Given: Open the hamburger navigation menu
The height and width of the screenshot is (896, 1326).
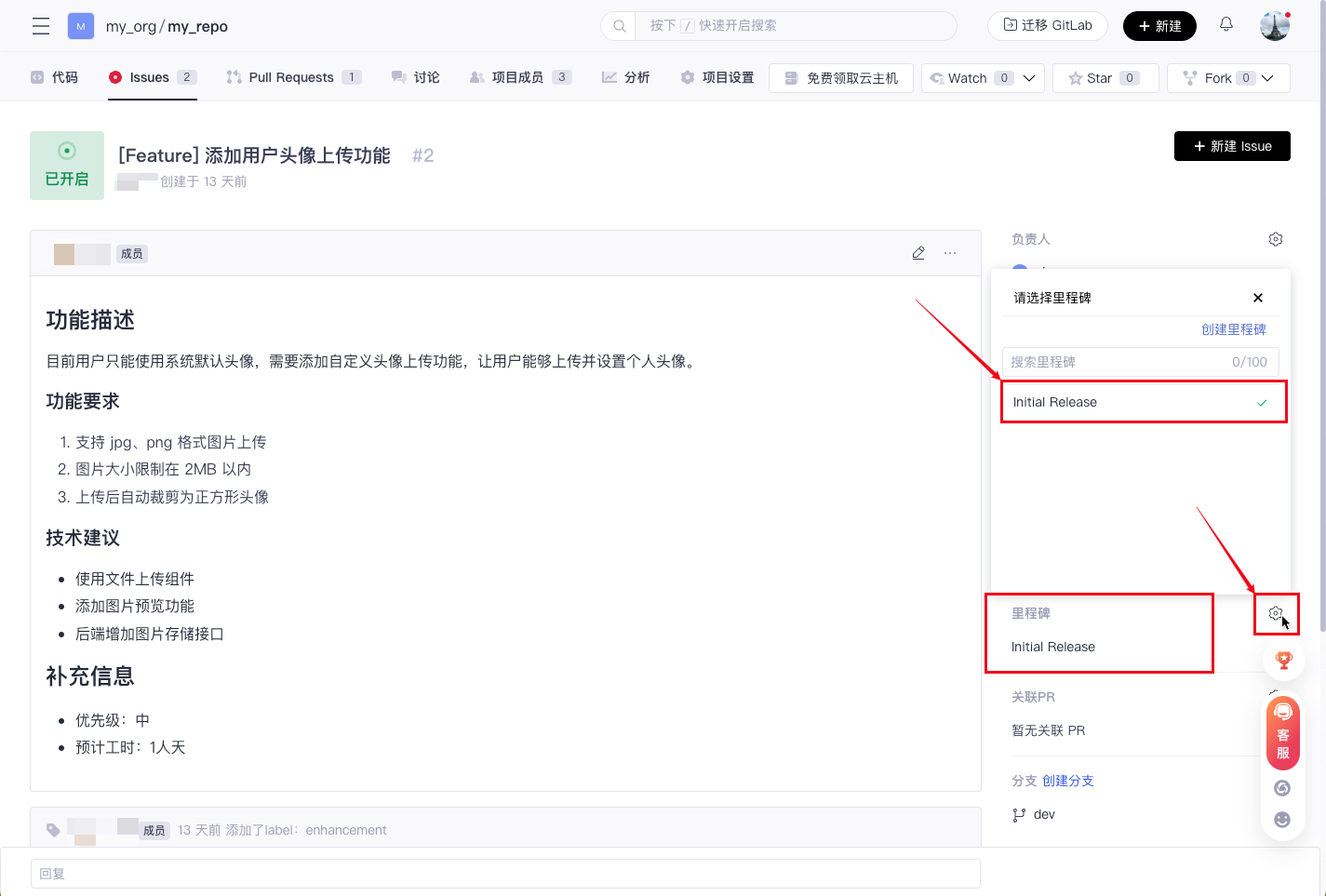Looking at the screenshot, I should [x=41, y=26].
